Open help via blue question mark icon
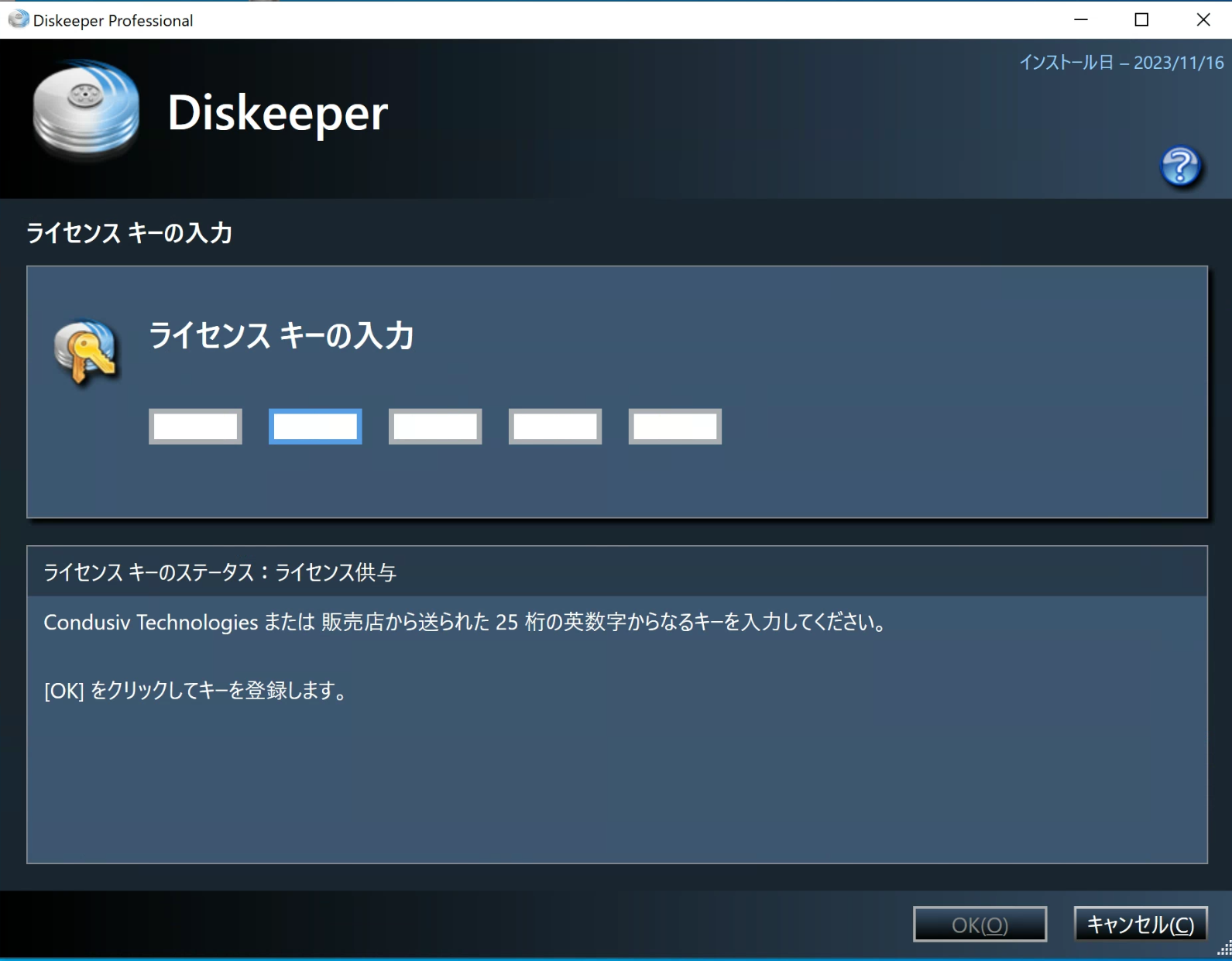Image resolution: width=1232 pixels, height=961 pixels. click(x=1180, y=166)
